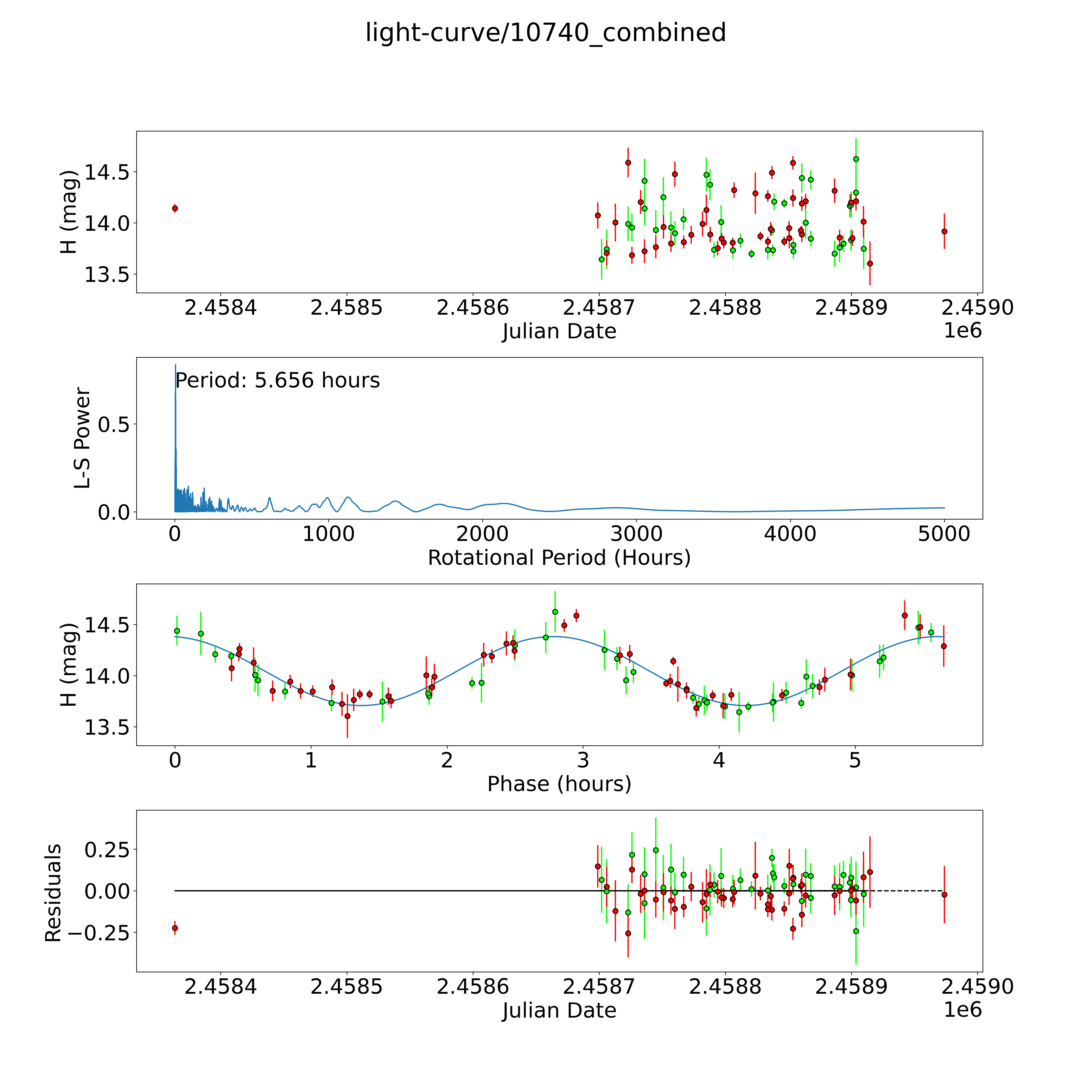The image size is (1092, 1092).
Task: Click rightmost red data point in top panel
Action: click(x=944, y=231)
